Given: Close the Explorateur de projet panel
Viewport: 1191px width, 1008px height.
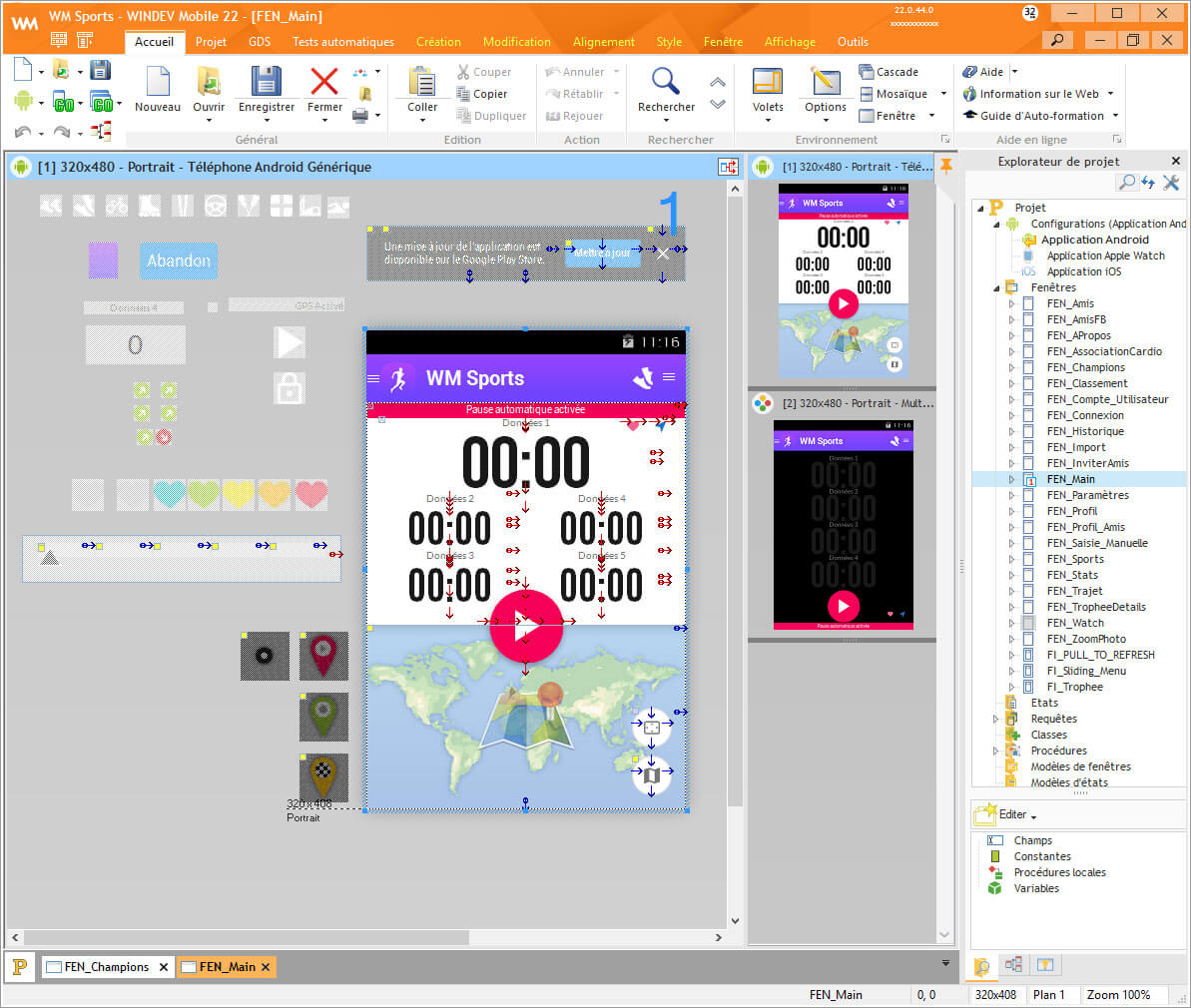Looking at the screenshot, I should (1176, 161).
